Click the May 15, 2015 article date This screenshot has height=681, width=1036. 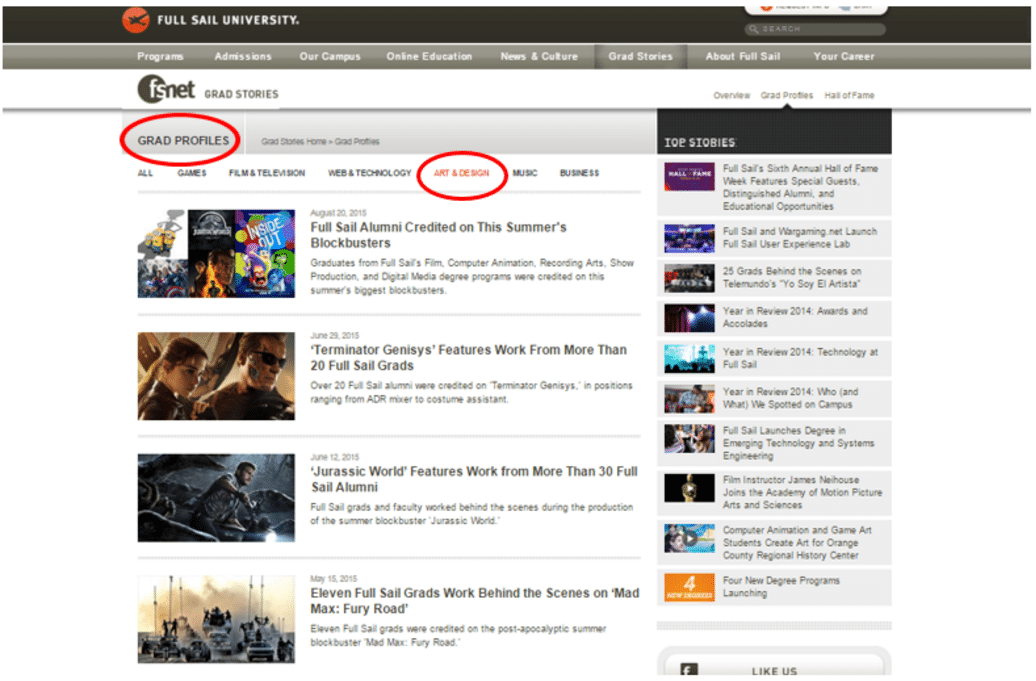334,579
